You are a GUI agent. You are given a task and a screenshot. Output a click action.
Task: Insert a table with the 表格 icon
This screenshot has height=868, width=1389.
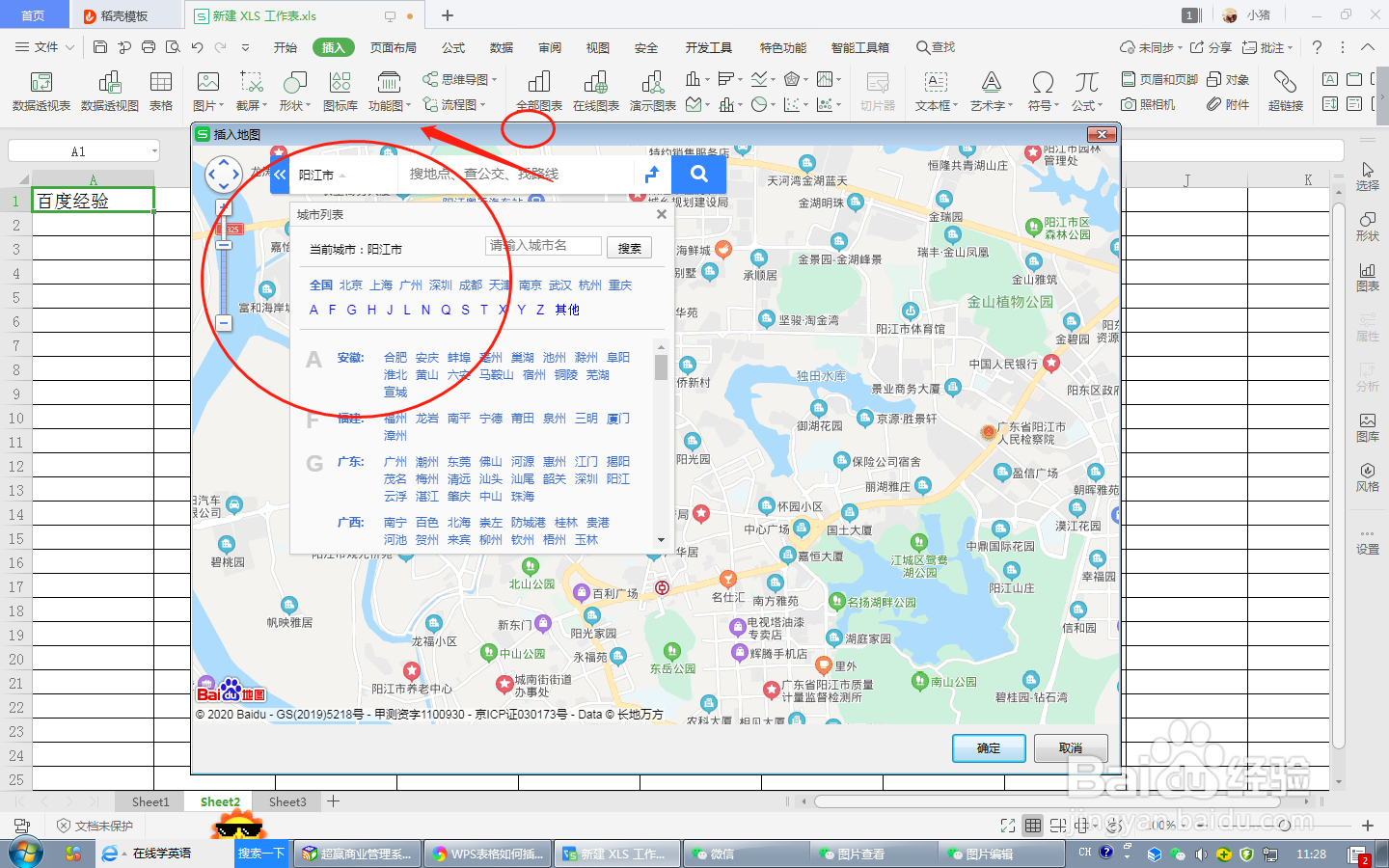coord(161,82)
